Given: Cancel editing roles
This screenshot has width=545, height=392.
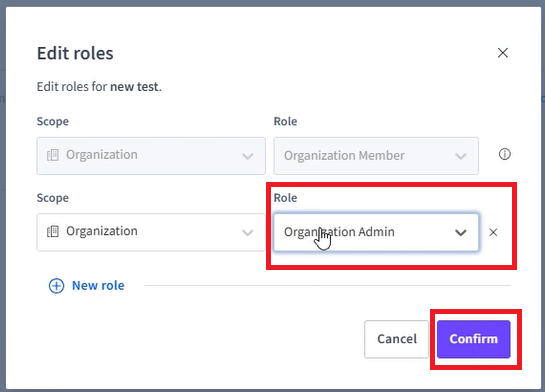Looking at the screenshot, I should (x=397, y=339).
